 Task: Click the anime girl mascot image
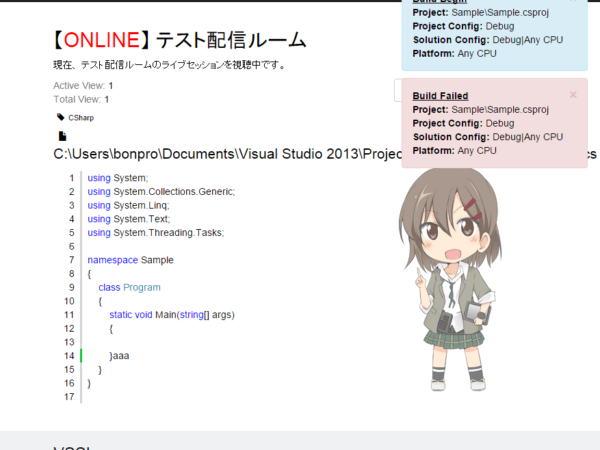(x=450, y=279)
